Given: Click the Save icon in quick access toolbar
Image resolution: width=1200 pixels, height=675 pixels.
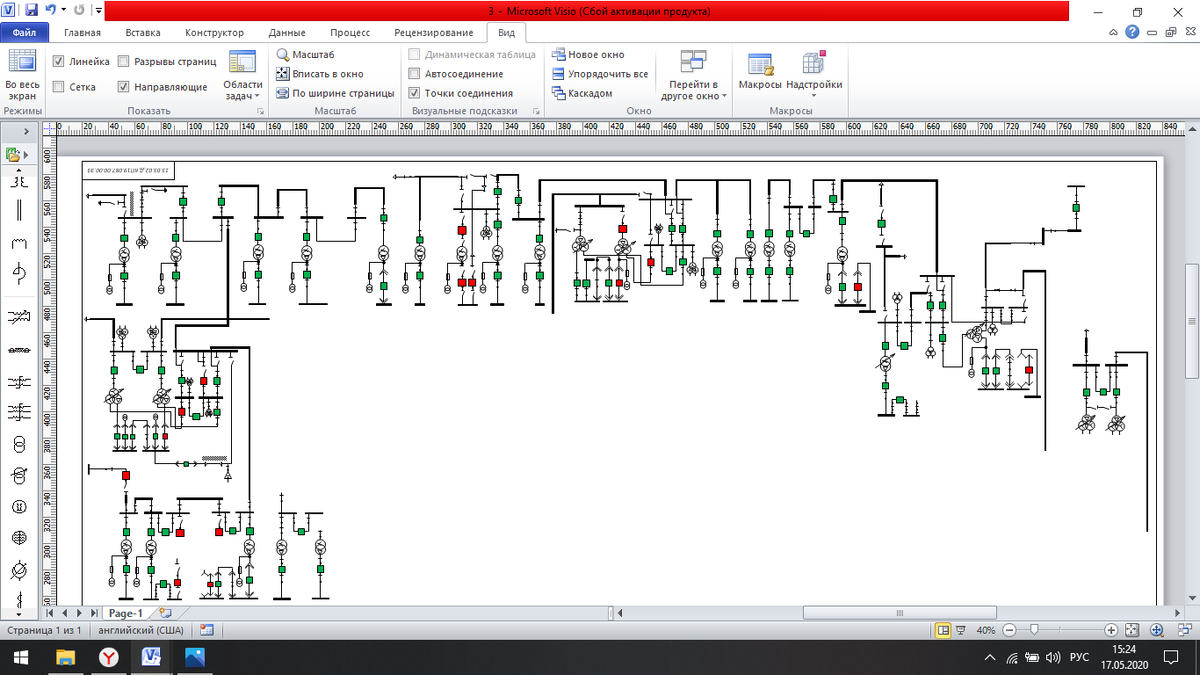Looking at the screenshot, I should pos(32,10).
